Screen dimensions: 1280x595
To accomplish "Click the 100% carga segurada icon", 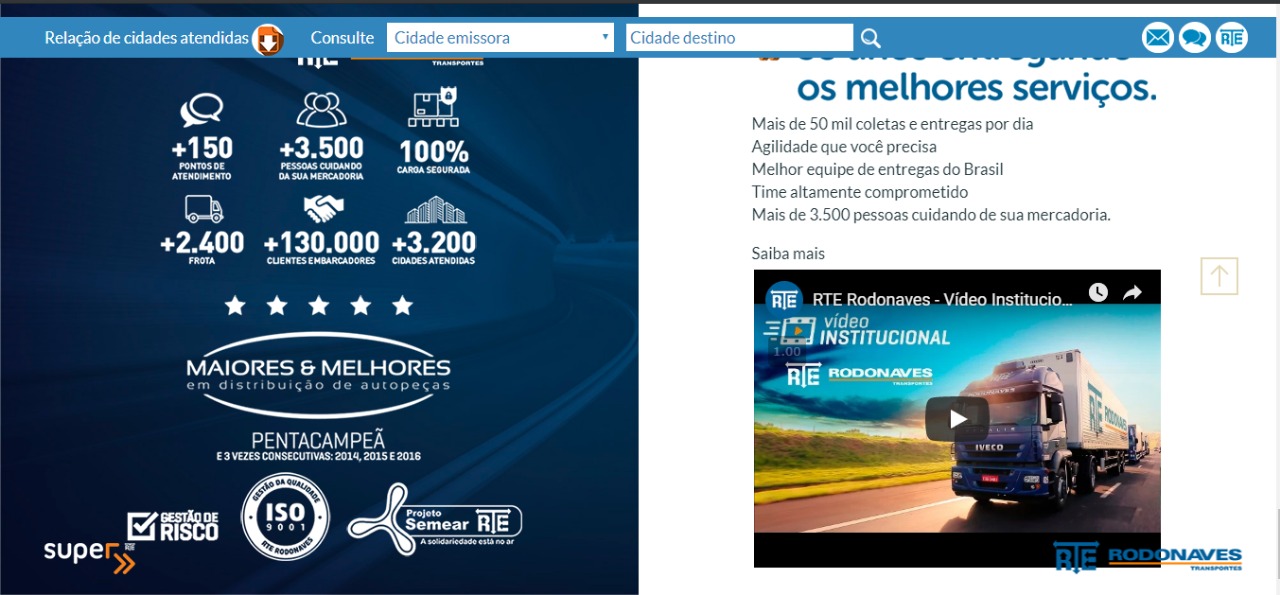I will (434, 107).
